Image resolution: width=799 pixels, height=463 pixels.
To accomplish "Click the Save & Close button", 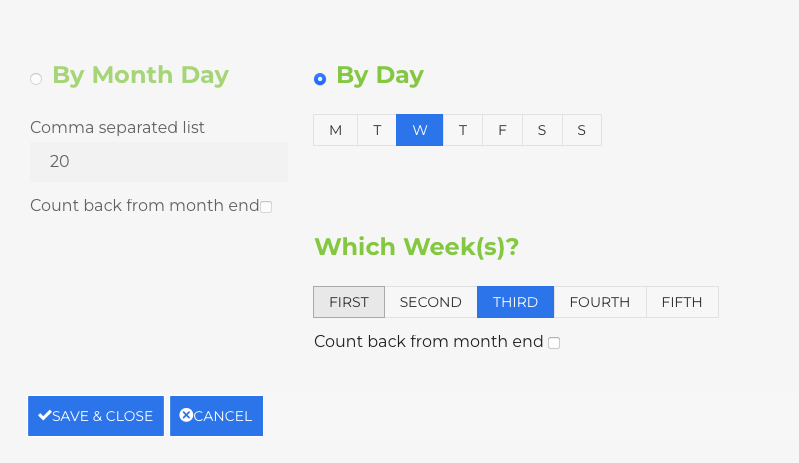I will (x=96, y=416).
